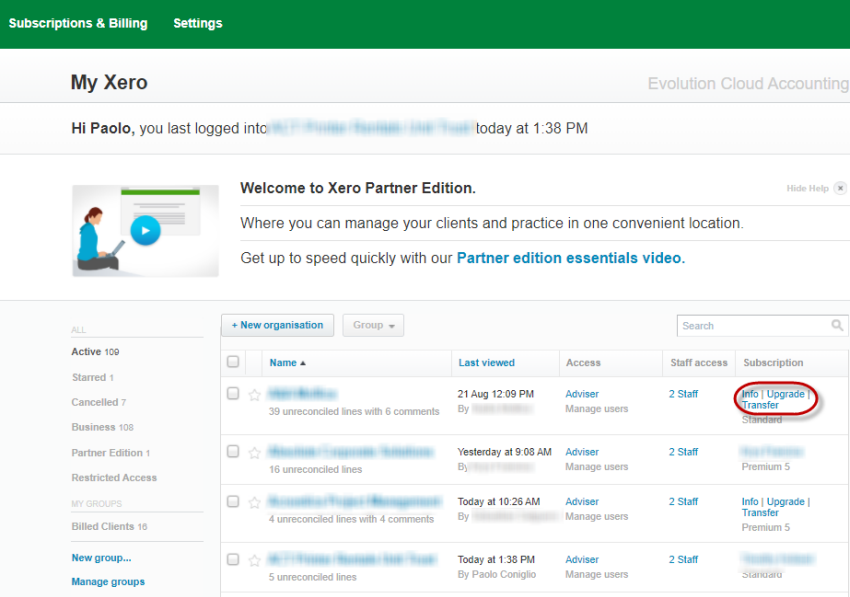Open Adviser access in Today 1:38 PM row
This screenshot has height=597, width=850.
(x=582, y=560)
